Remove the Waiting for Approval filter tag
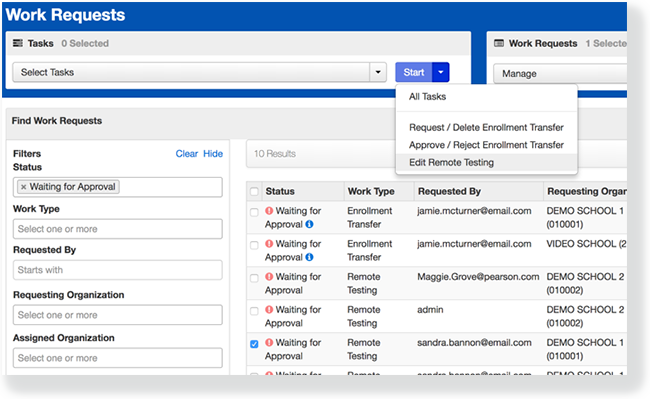650x399 pixels. pos(24,187)
